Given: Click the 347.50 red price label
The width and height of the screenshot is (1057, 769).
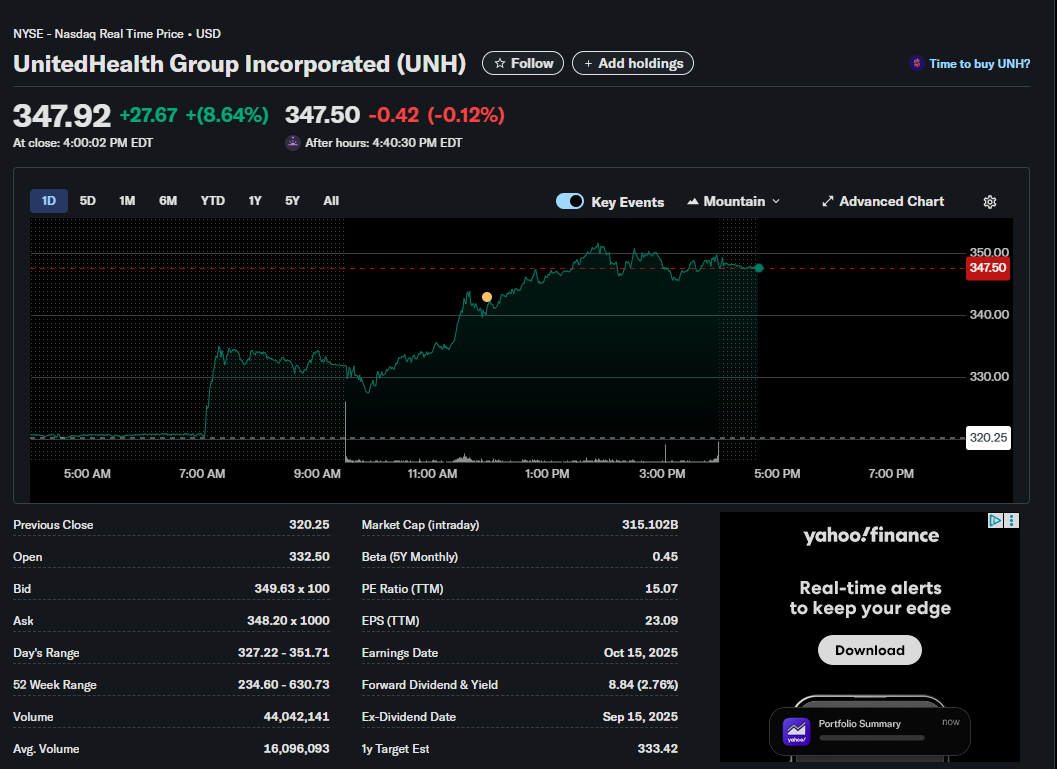Looking at the screenshot, I should click(x=988, y=268).
